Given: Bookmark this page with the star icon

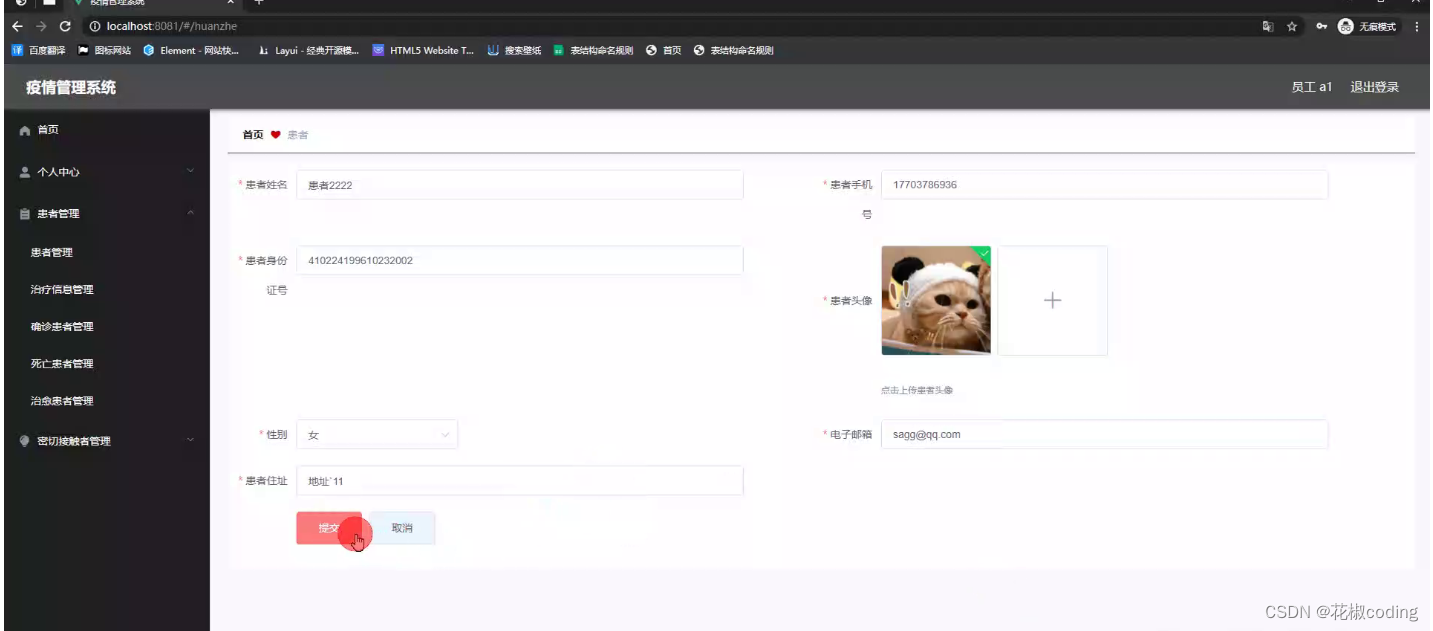Looking at the screenshot, I should coord(1292,27).
